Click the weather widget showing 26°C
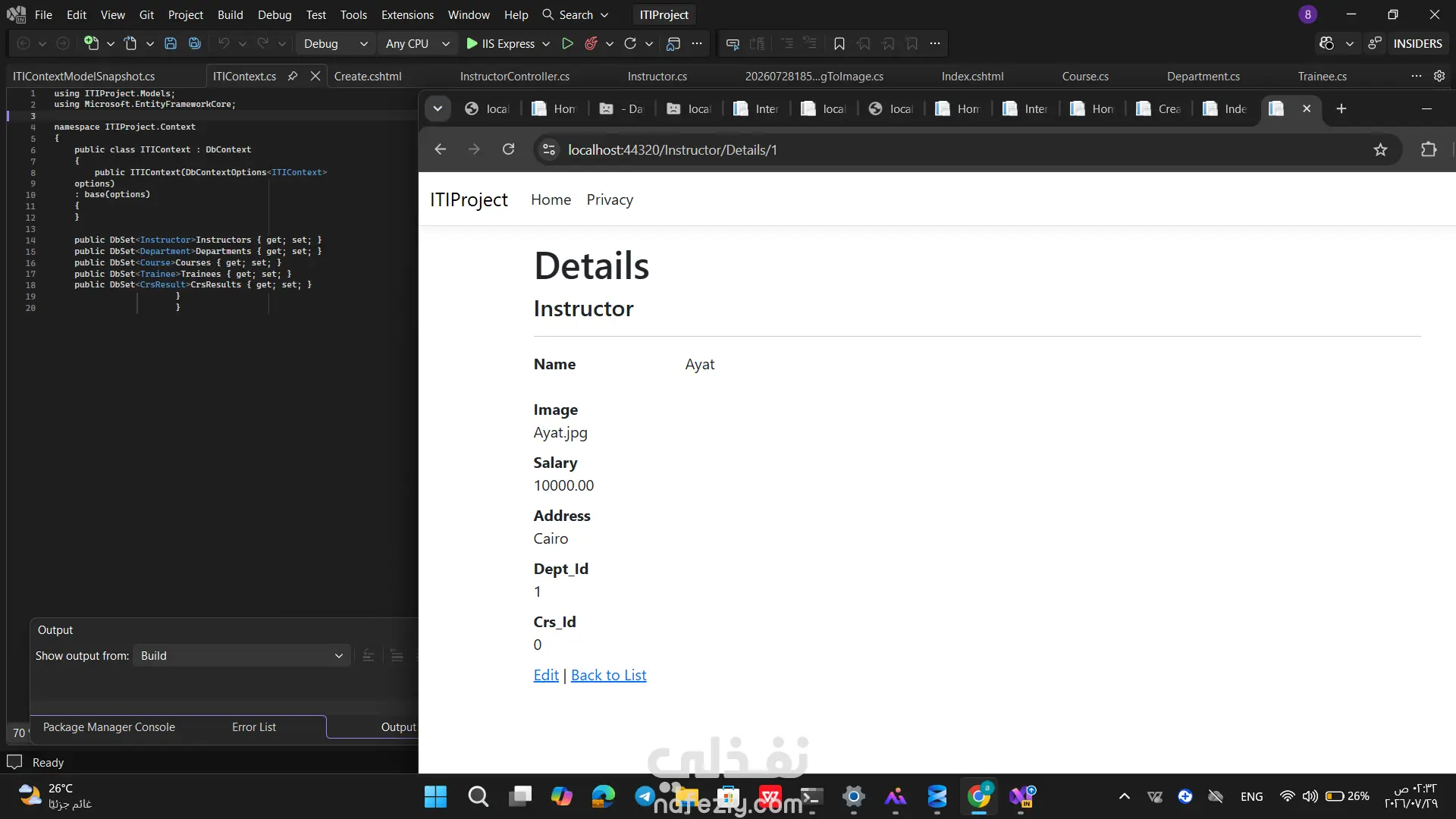This screenshot has width=1456, height=819. pyautogui.click(x=55, y=796)
